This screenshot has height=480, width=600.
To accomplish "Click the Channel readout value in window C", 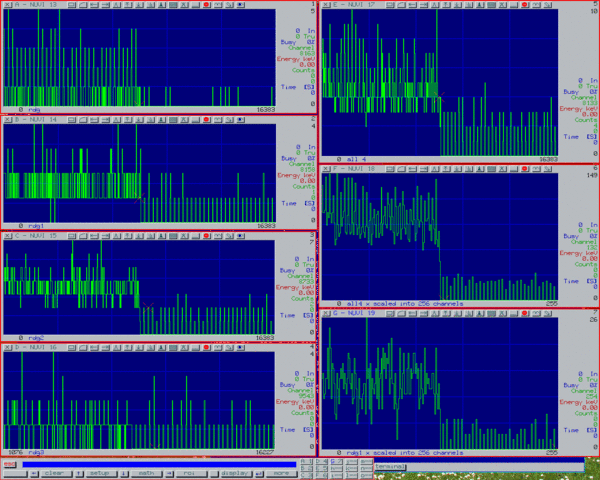I will (306, 281).
